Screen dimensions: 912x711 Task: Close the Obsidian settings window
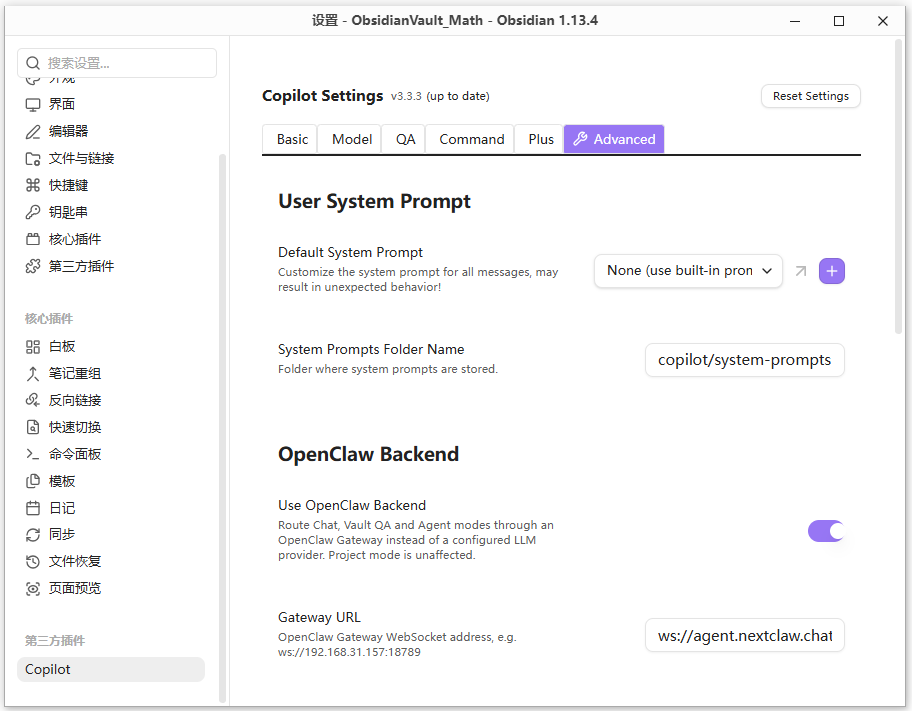coord(882,21)
